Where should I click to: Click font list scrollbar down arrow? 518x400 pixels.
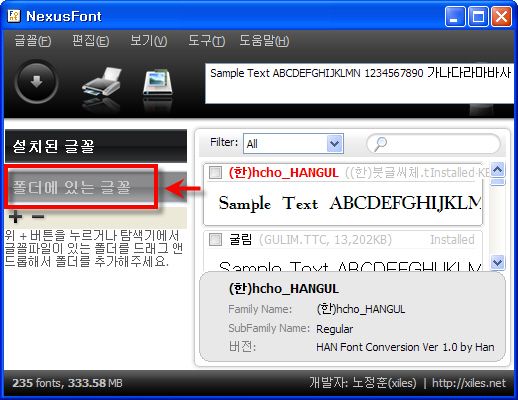[498, 262]
